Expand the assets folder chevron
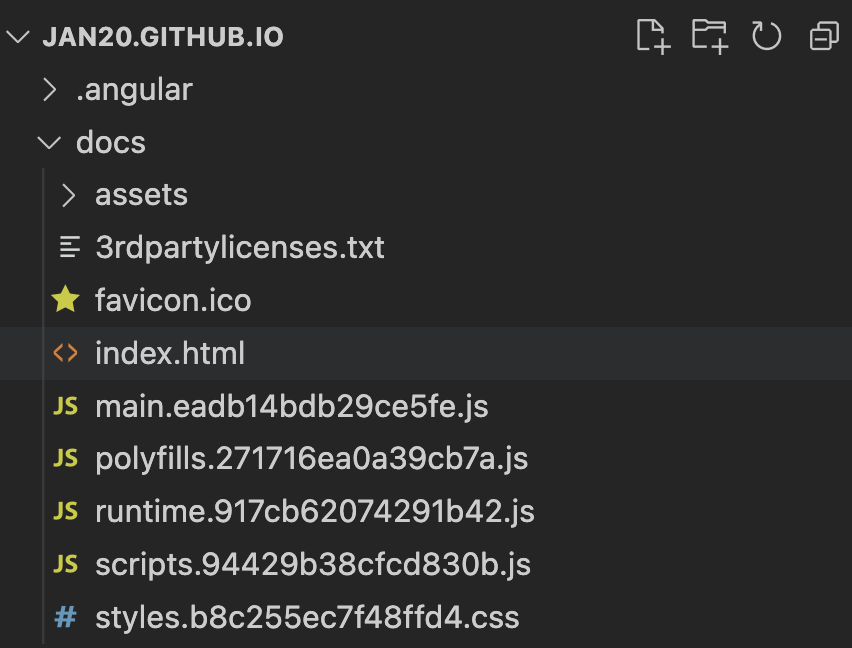The width and height of the screenshot is (852, 648). pos(68,195)
